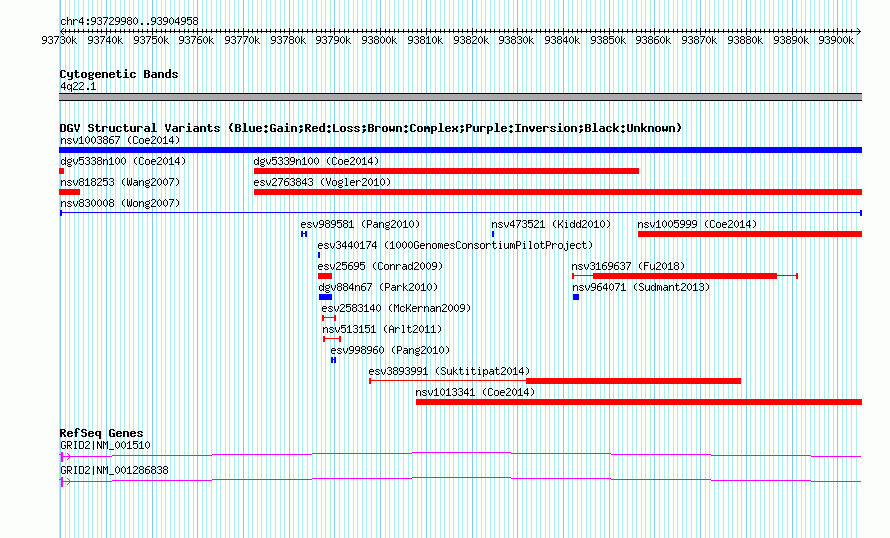890x538 pixels.
Task: Click the red nsv1013341 loss bar
Action: pos(639,402)
